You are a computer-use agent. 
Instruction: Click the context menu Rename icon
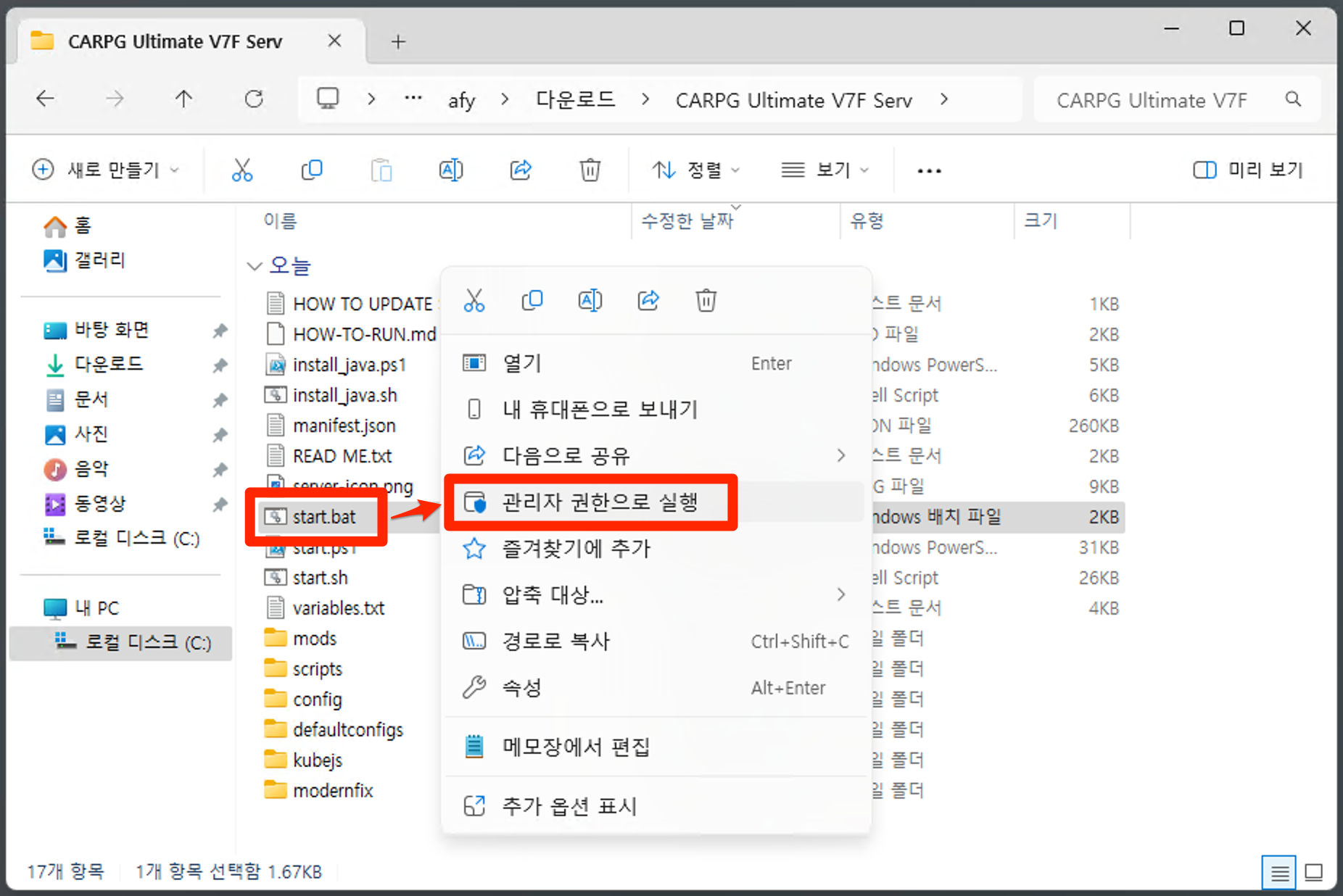(590, 300)
